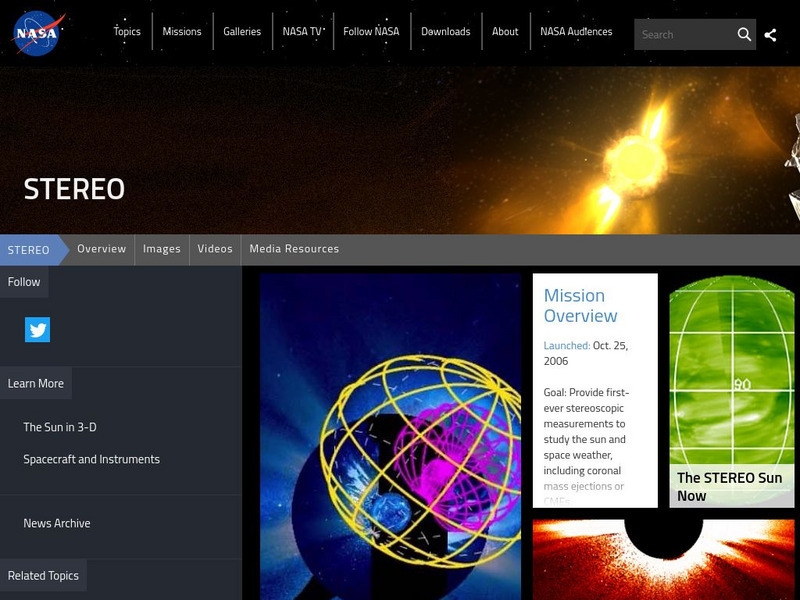Click the STEREO page title
This screenshot has width=800, height=600.
point(74,189)
